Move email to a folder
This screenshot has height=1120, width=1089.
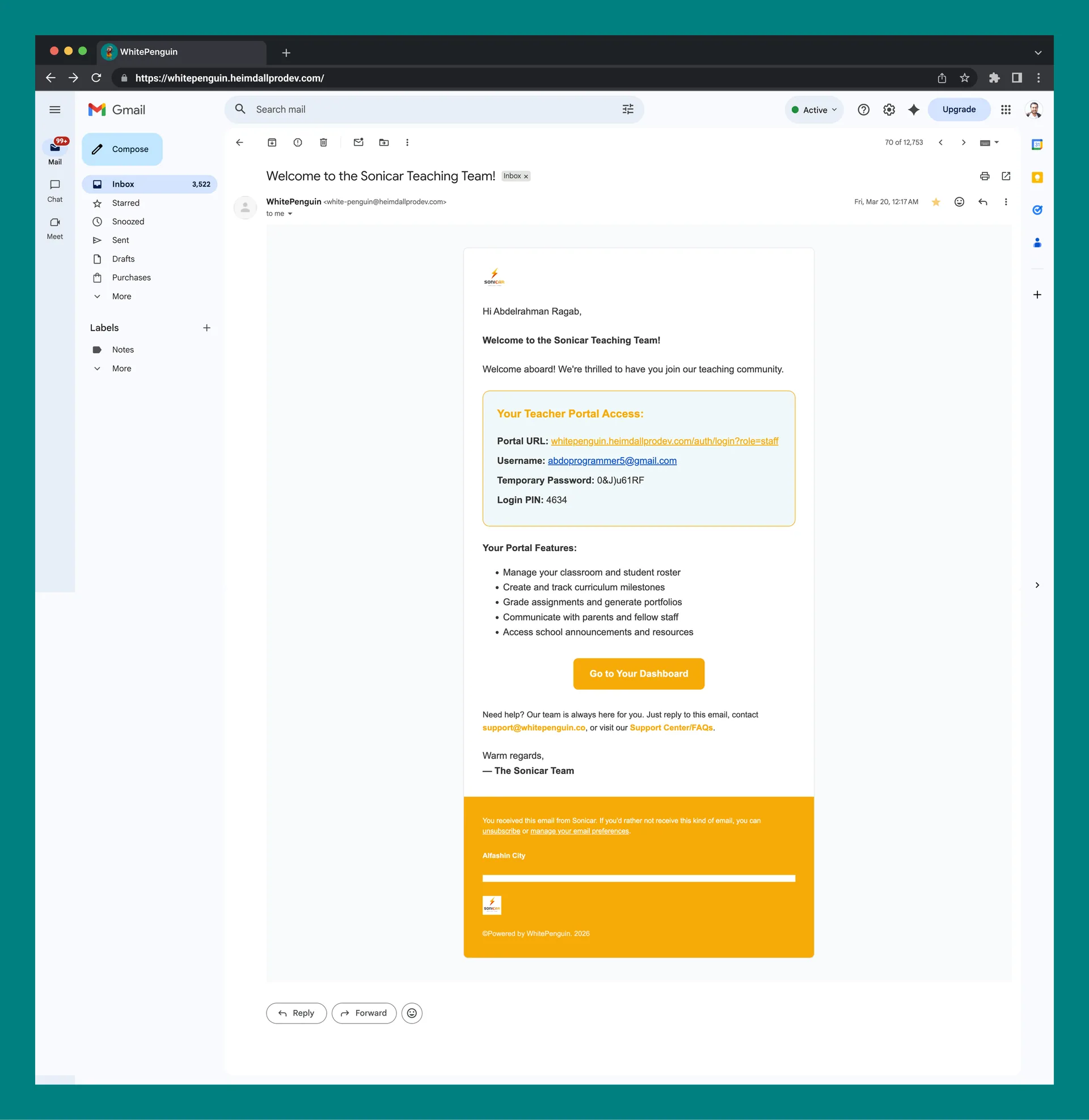384,142
